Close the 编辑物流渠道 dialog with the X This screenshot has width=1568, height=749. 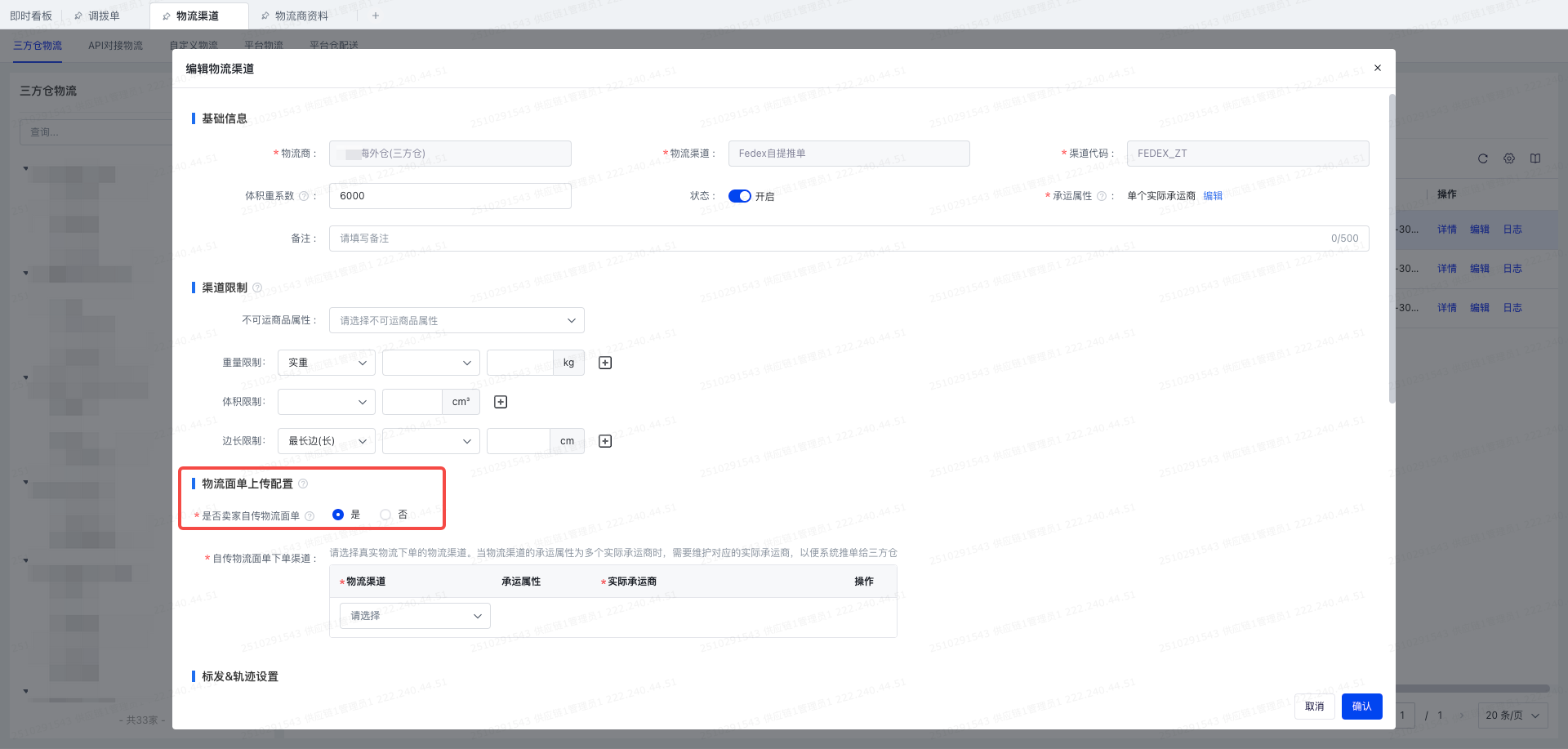click(1378, 68)
